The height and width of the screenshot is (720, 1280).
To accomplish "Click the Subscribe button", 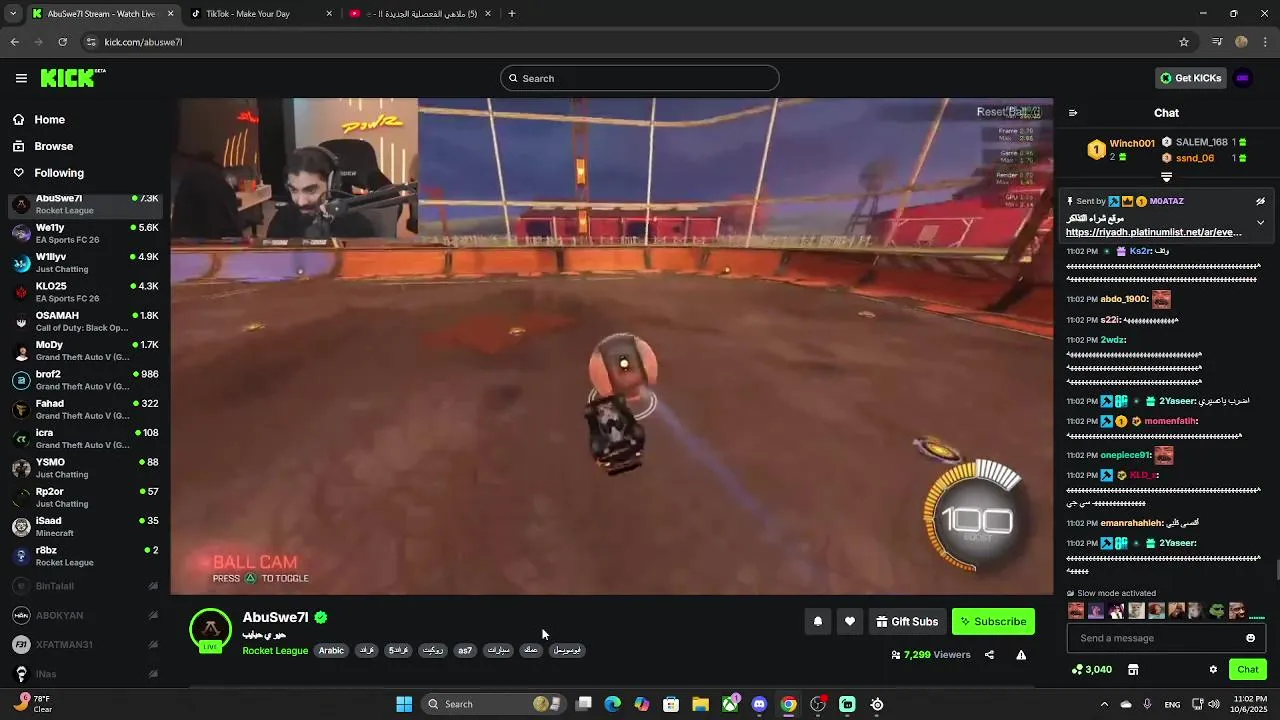I will [993, 621].
